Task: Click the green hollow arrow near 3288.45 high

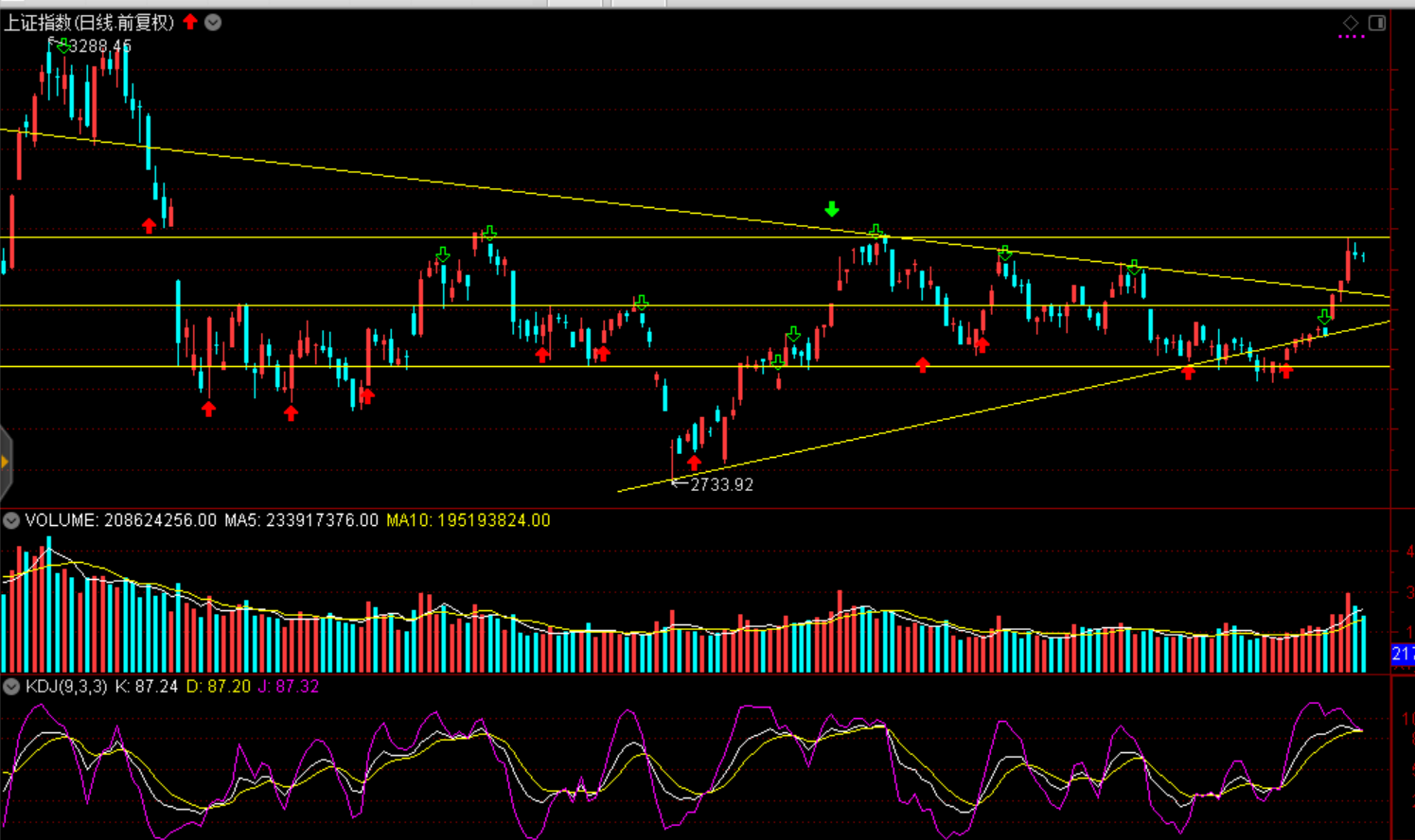Action: (62, 45)
